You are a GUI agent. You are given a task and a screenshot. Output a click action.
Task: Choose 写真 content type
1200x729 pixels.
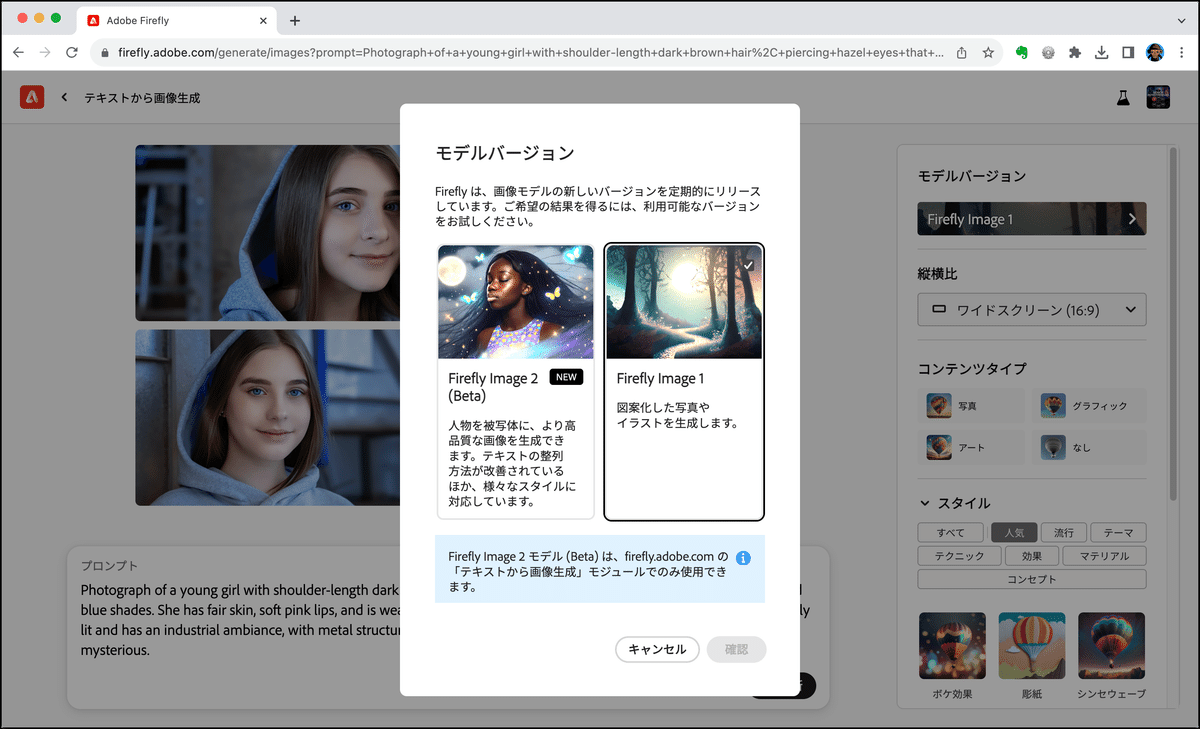(972, 405)
